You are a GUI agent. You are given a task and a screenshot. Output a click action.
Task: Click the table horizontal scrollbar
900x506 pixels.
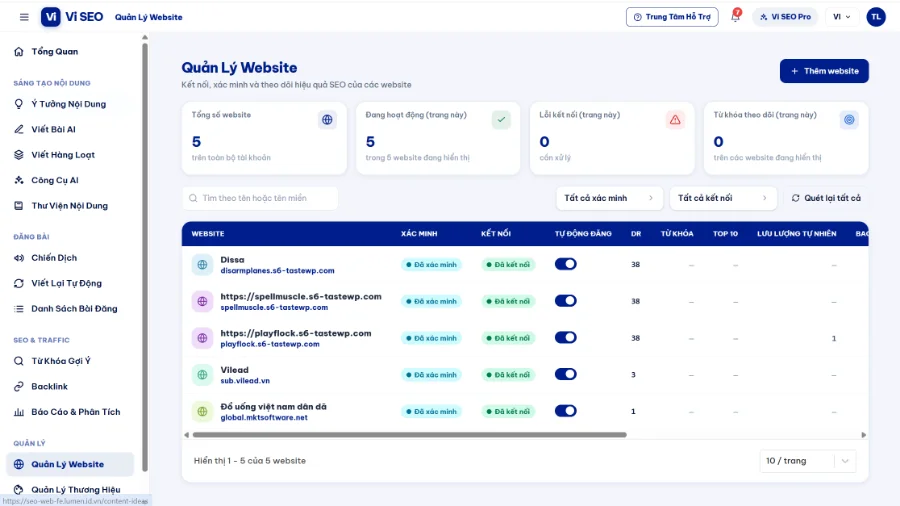[x=409, y=435]
